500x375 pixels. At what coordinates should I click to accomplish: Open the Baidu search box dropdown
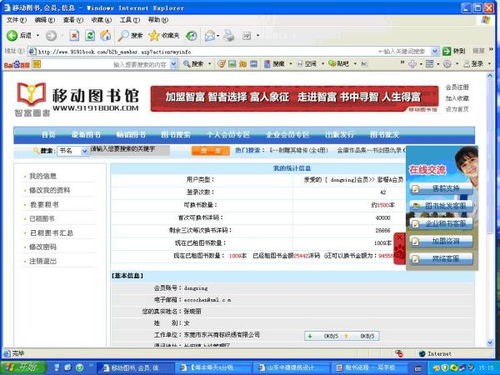[x=173, y=64]
